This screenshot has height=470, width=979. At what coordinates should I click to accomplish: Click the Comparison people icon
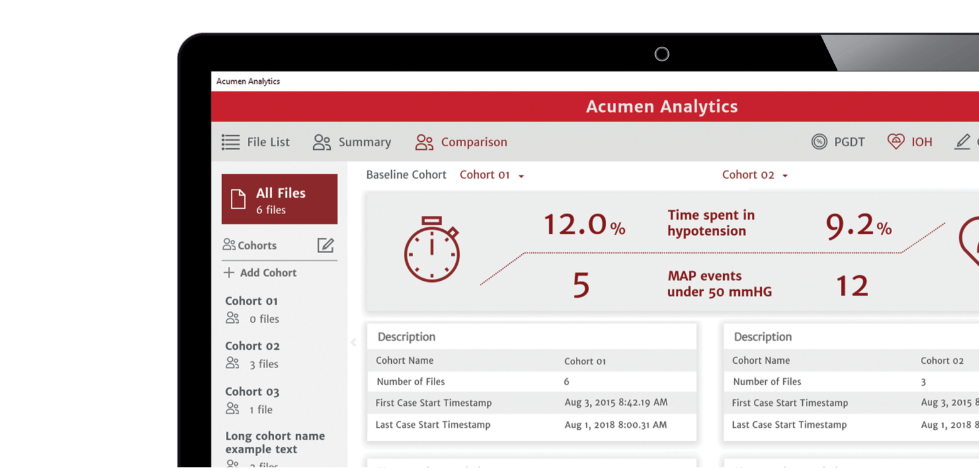coord(424,142)
